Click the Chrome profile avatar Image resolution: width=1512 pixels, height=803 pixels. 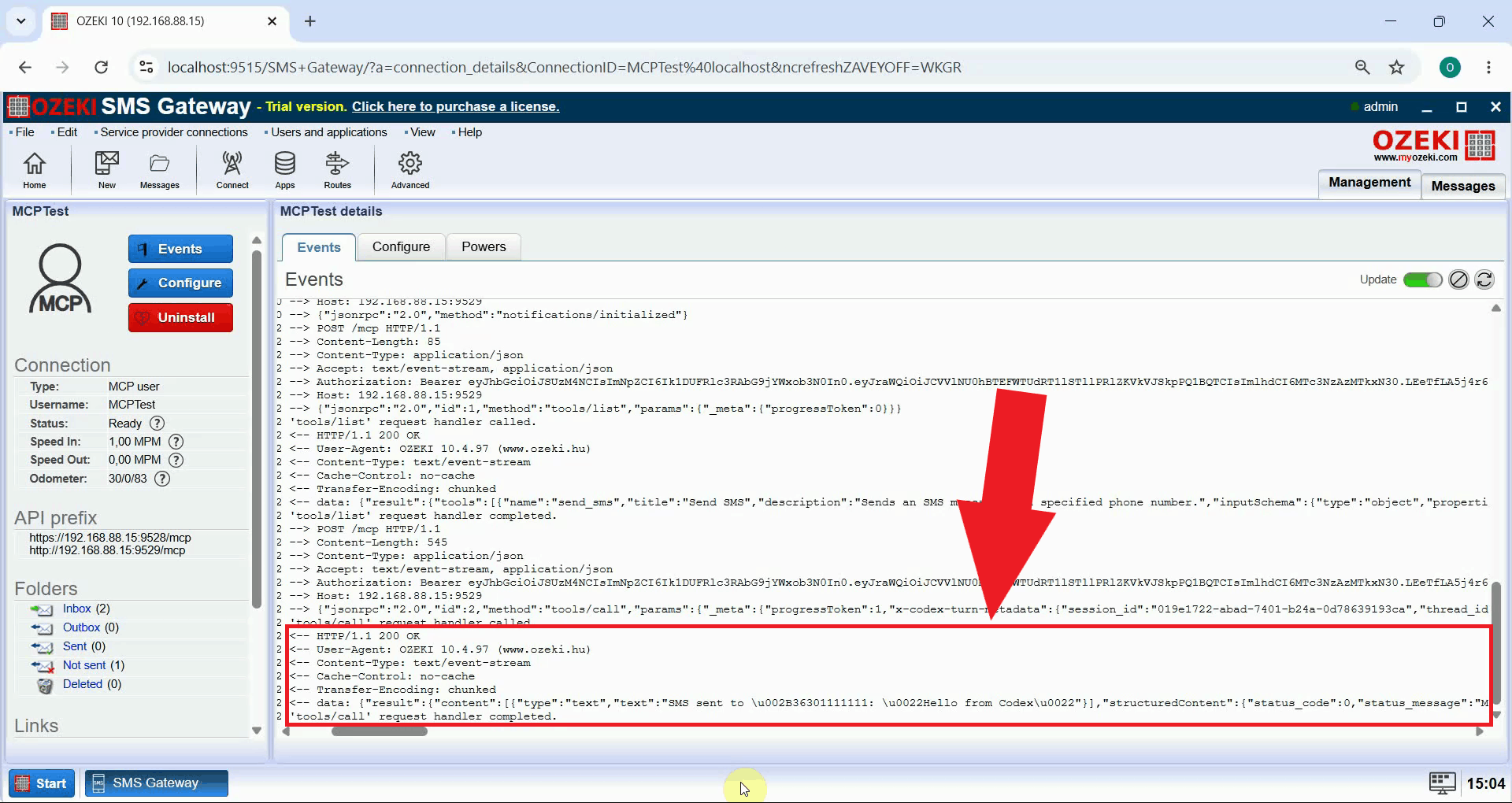1450,68
